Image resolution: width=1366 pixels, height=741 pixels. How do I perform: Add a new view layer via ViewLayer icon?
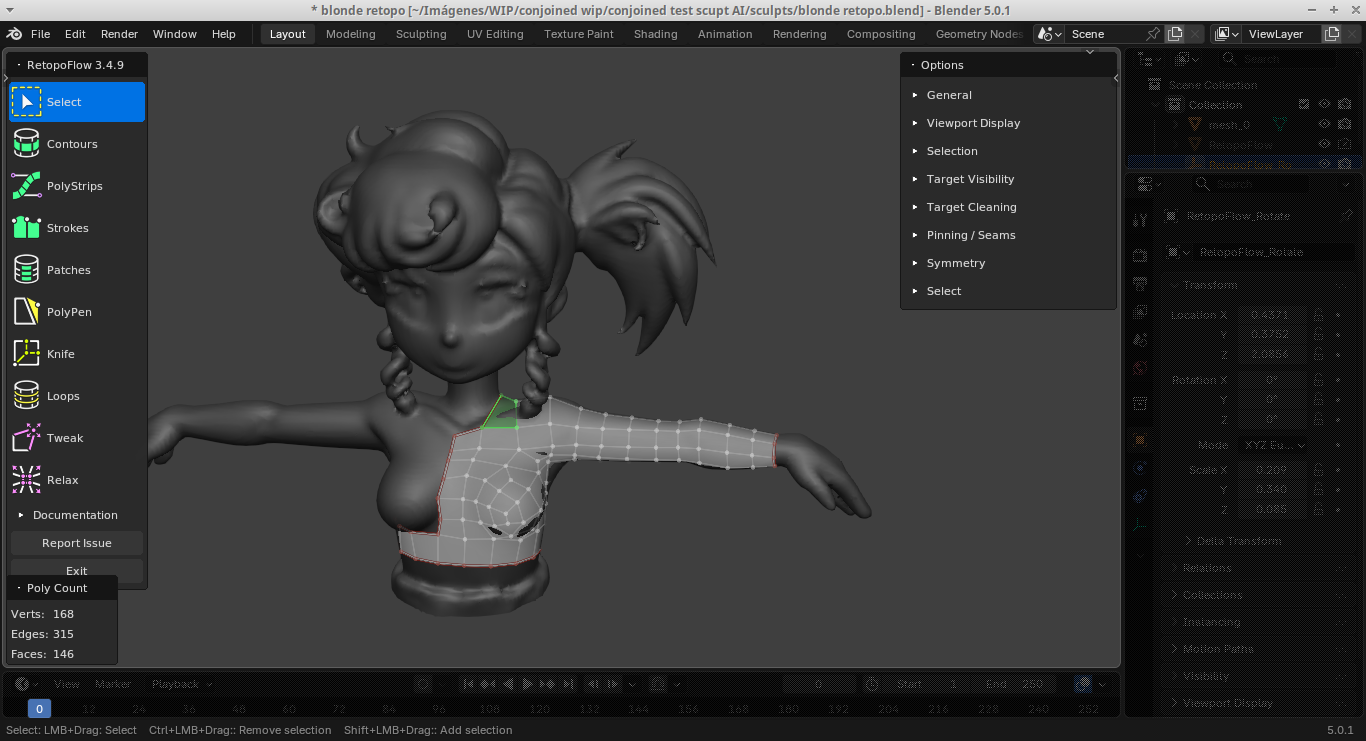(x=1332, y=34)
